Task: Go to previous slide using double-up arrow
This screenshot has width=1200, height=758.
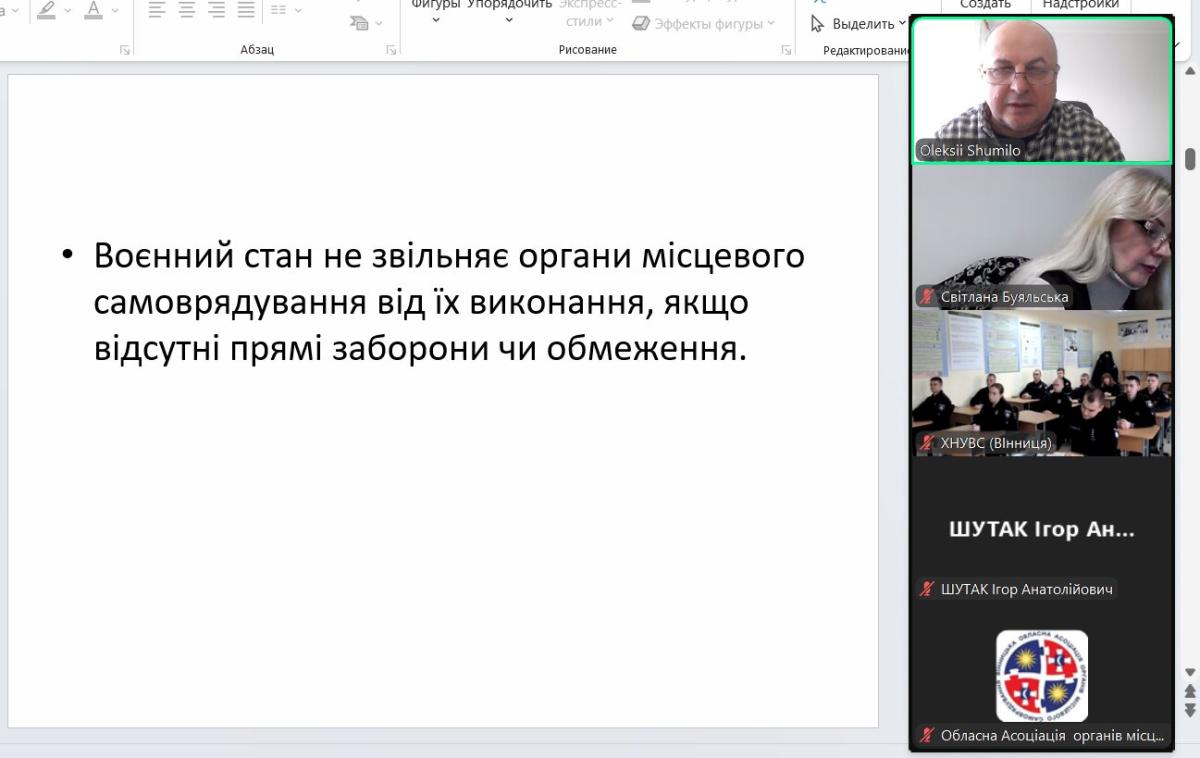Action: [1190, 691]
